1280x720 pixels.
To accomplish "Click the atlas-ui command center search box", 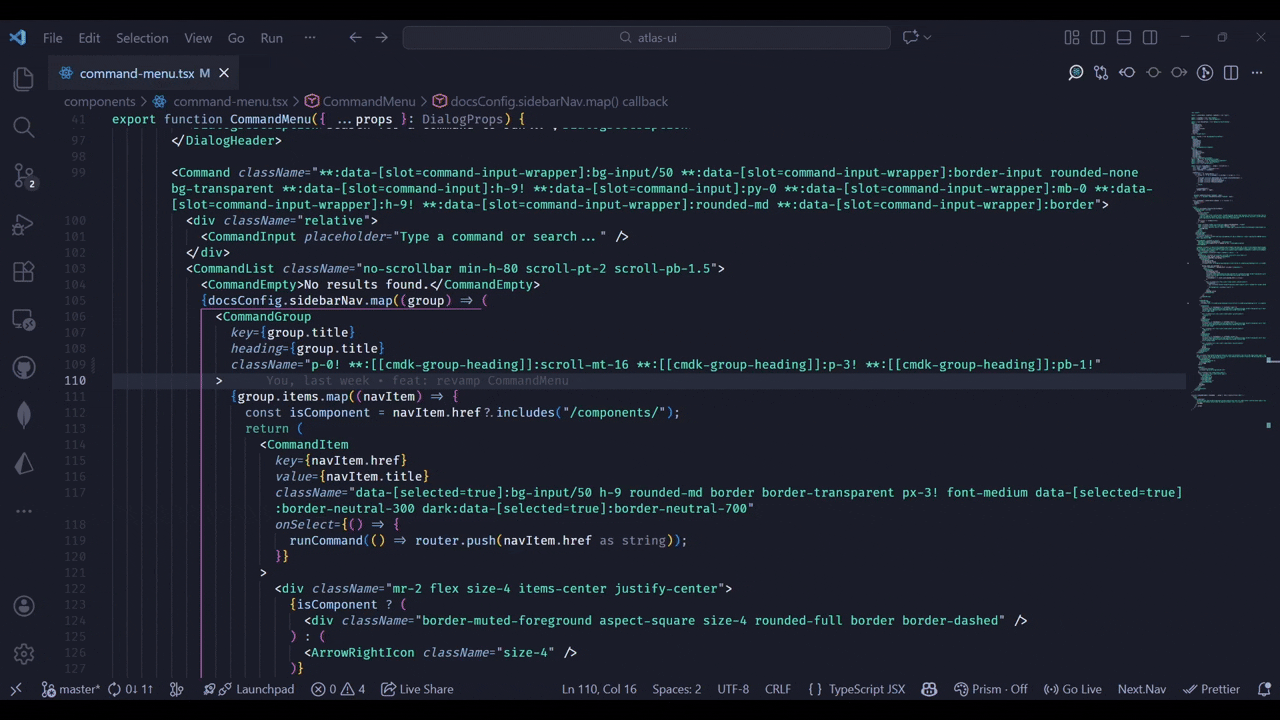I will [647, 38].
